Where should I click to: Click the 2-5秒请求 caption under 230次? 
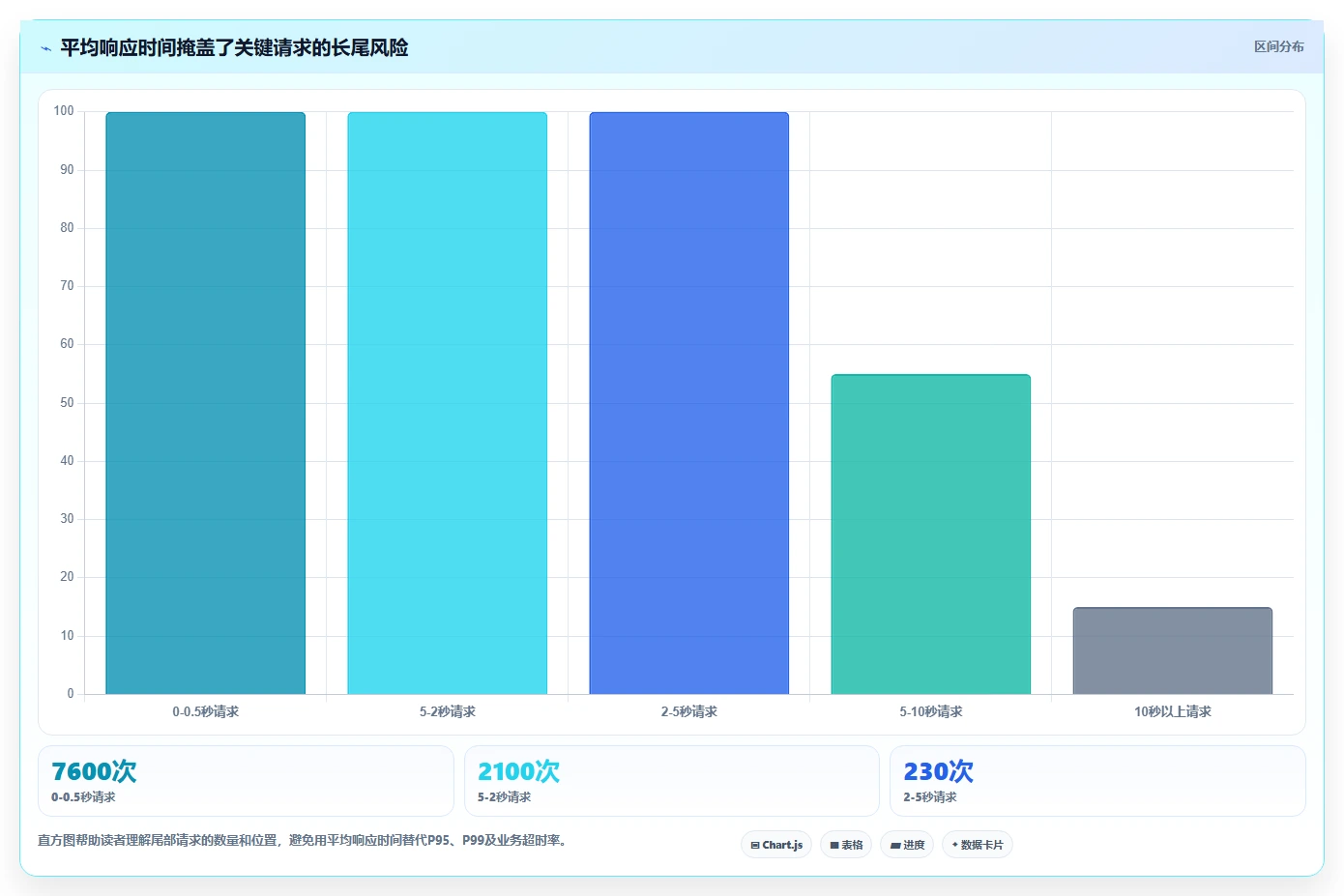pyautogui.click(x=930, y=797)
